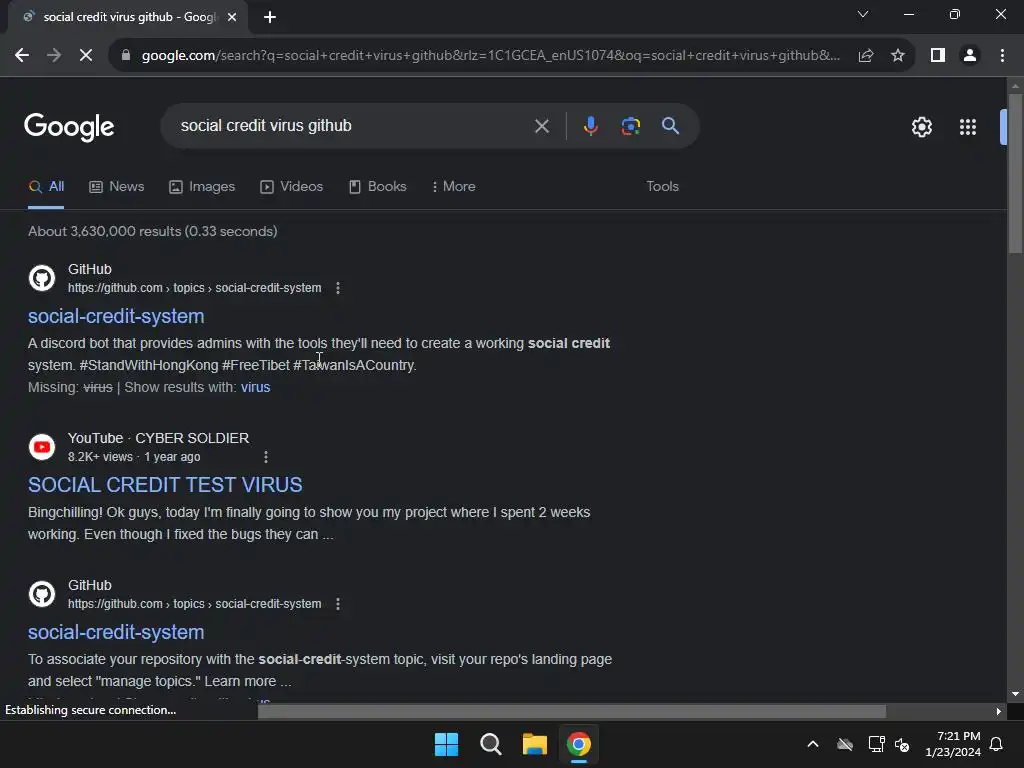Click the horizontal scrollbar thumb
This screenshot has width=1024, height=768.
click(x=571, y=711)
